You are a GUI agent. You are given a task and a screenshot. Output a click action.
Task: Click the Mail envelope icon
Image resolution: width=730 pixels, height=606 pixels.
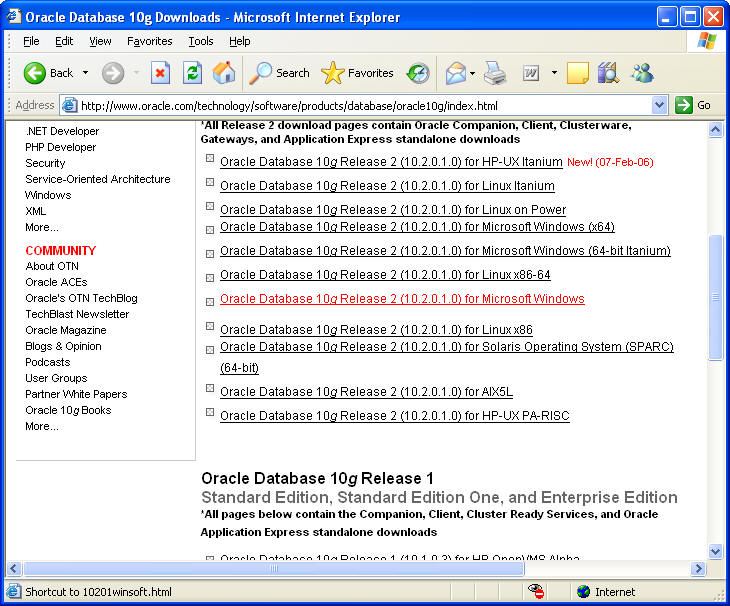[x=455, y=73]
